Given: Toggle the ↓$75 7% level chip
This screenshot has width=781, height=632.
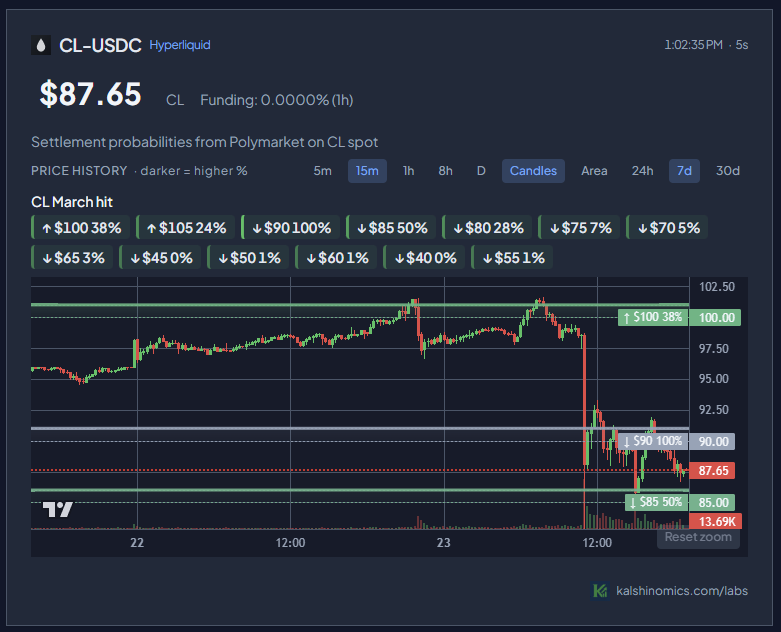Looking at the screenshot, I should tap(579, 228).
